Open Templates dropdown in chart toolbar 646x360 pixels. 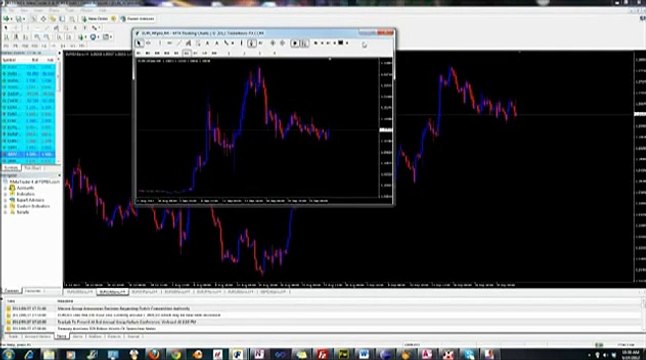click(x=110, y=37)
